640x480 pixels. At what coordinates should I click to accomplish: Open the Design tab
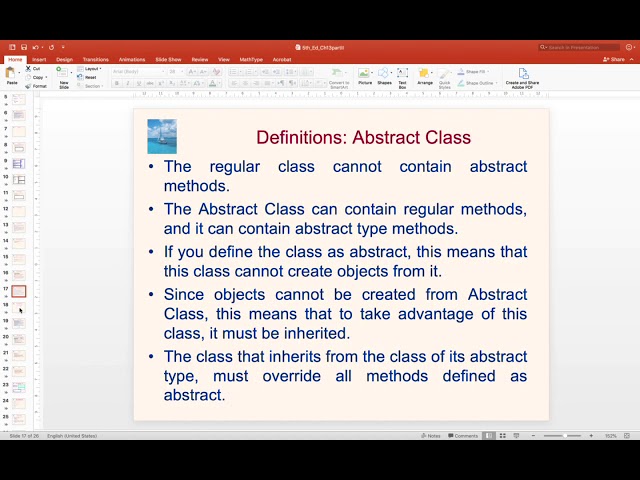[64, 60]
